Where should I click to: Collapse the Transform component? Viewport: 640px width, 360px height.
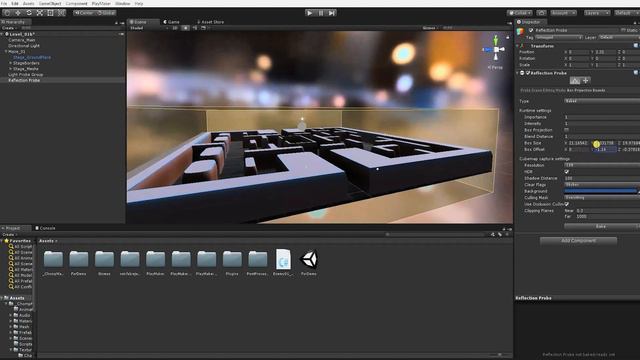pyautogui.click(x=518, y=46)
